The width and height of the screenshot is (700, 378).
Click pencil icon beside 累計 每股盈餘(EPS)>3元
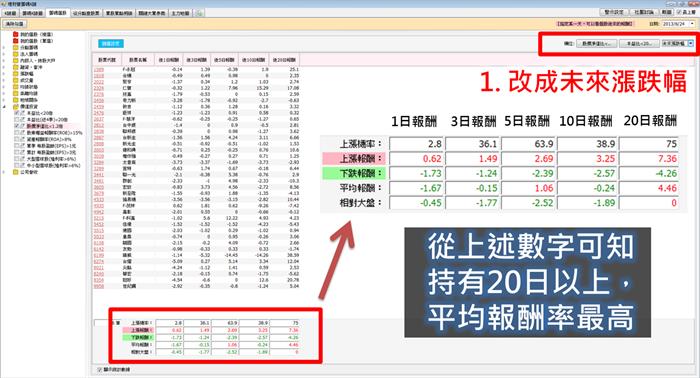pyautogui.click(x=23, y=152)
